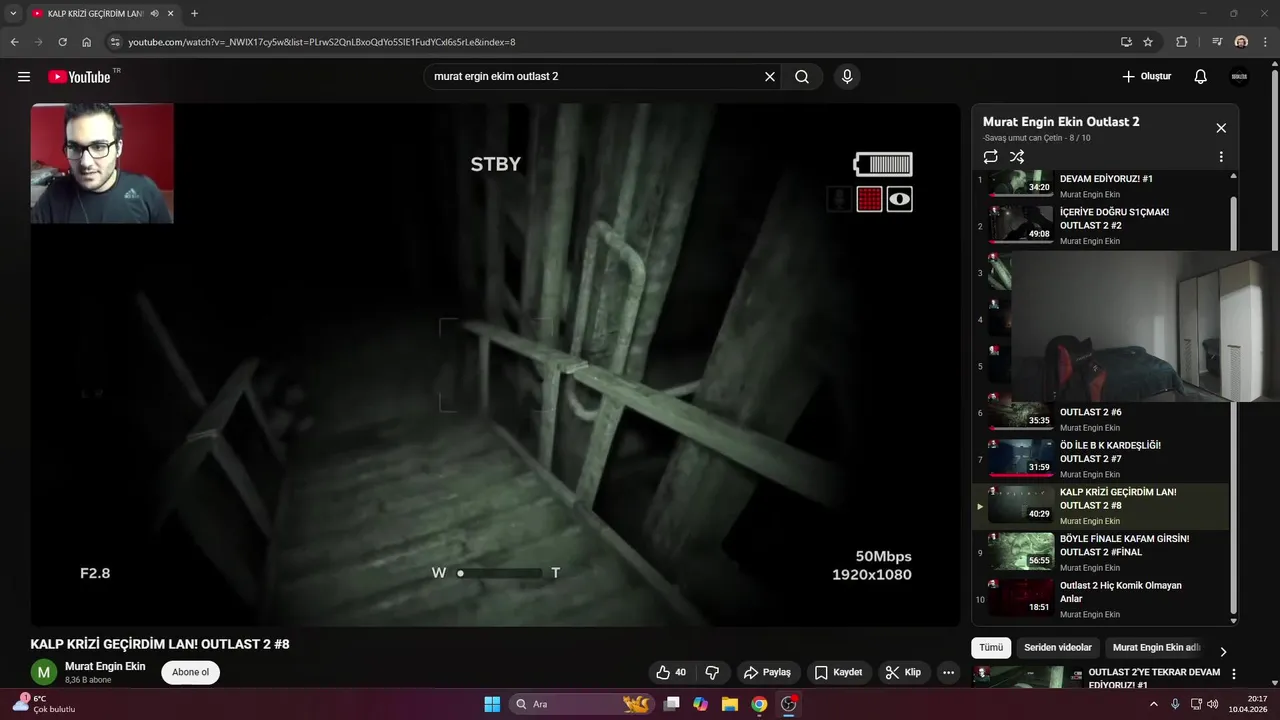Screen dimensions: 1280x720
Task: Reload the page
Action: (x=62, y=42)
